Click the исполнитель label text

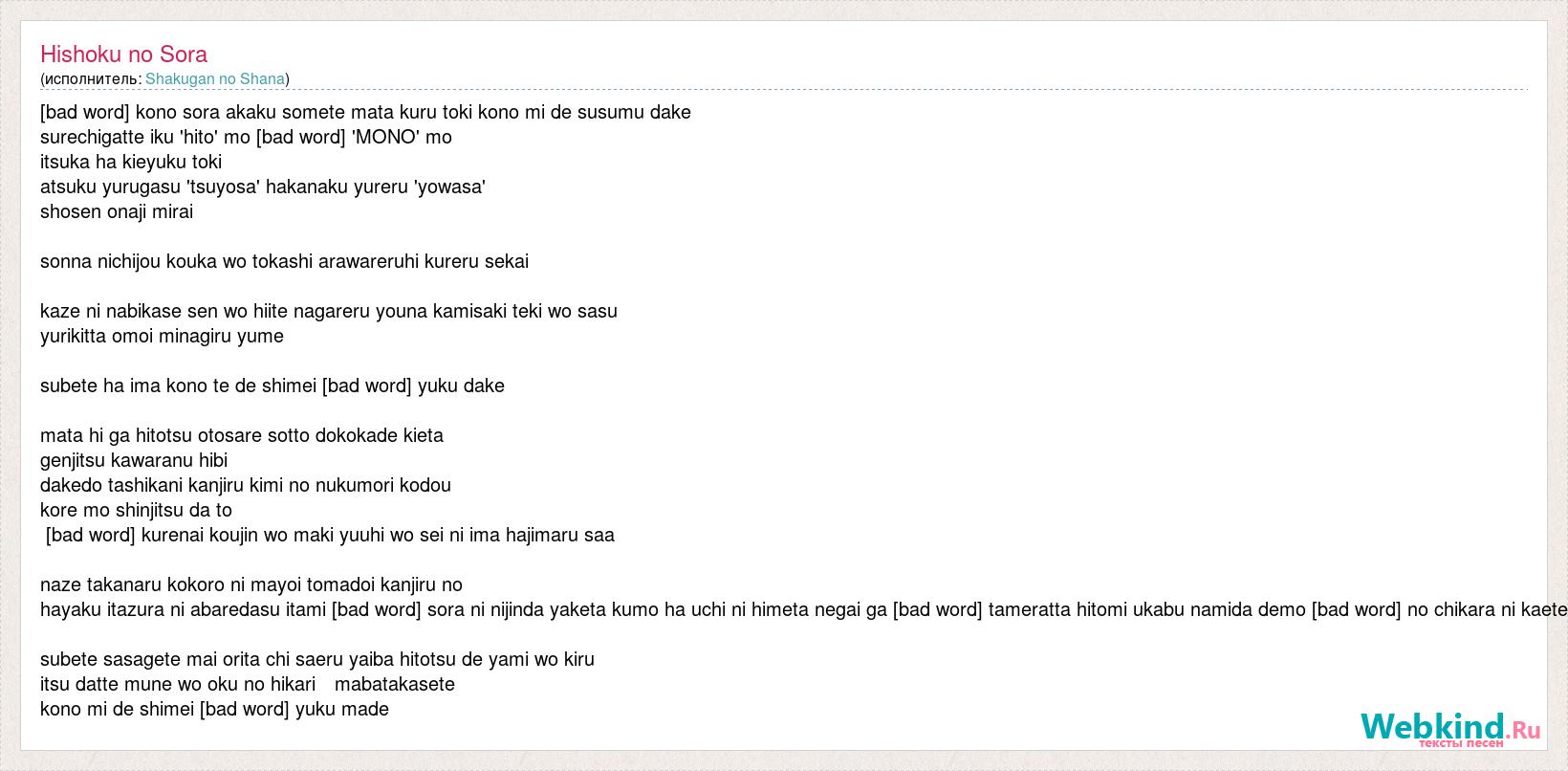click(x=91, y=79)
